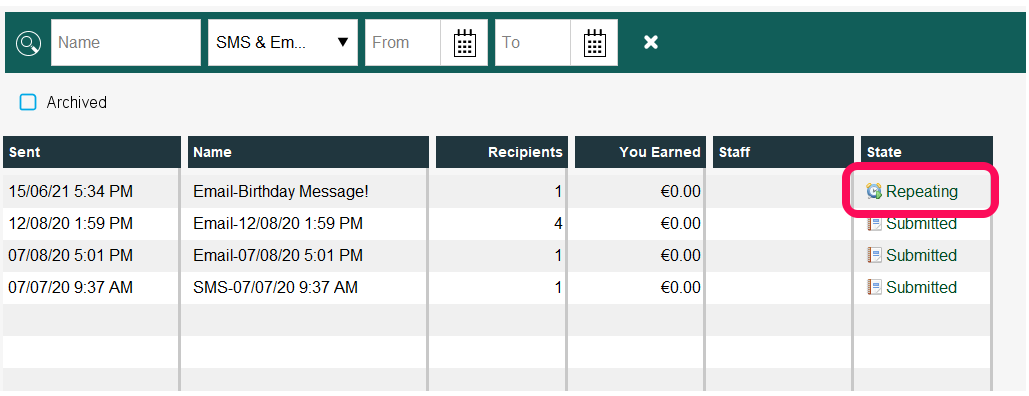
Task: Clear filters with the X icon
Action: tap(650, 43)
